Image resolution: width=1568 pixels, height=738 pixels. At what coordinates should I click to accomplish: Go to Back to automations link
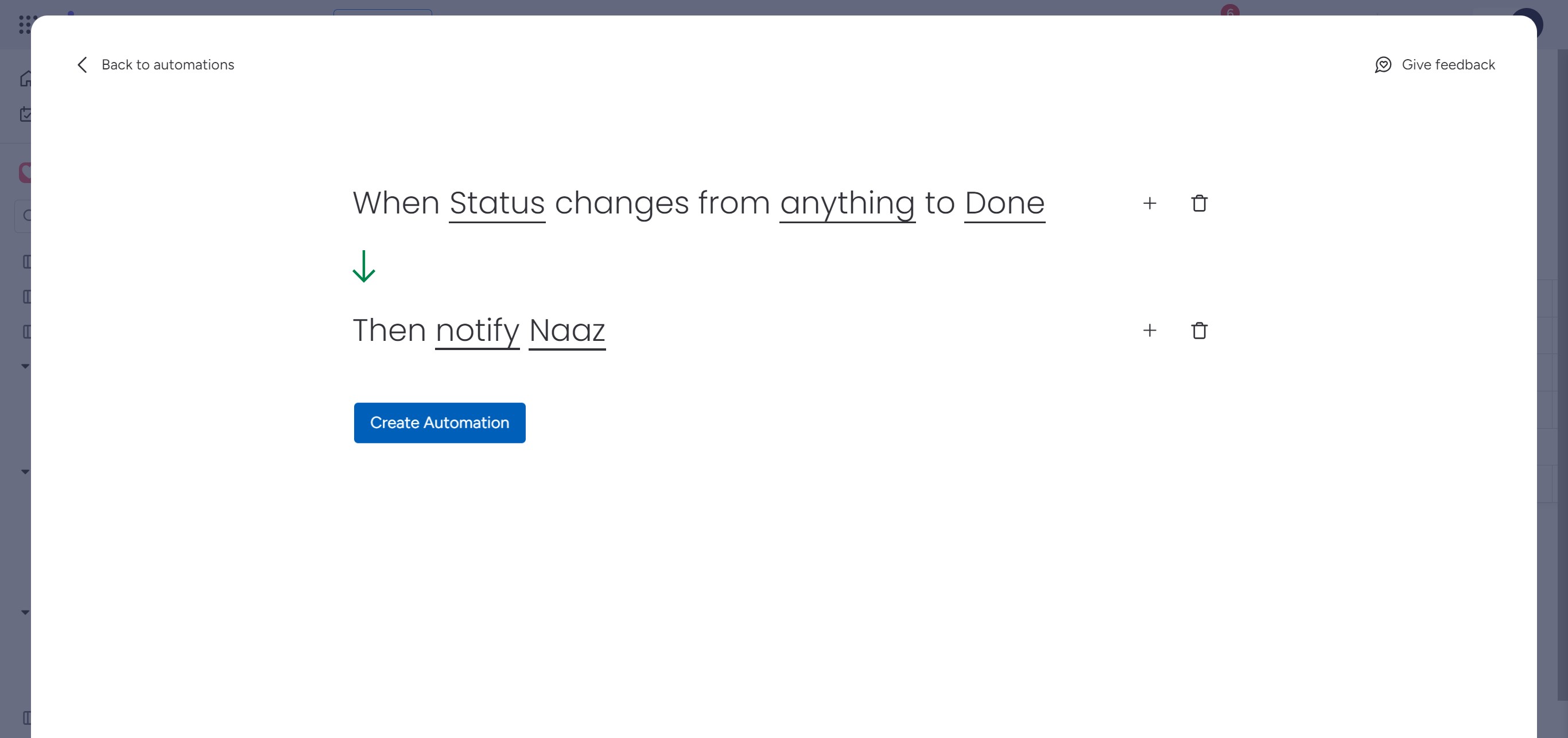(168, 64)
